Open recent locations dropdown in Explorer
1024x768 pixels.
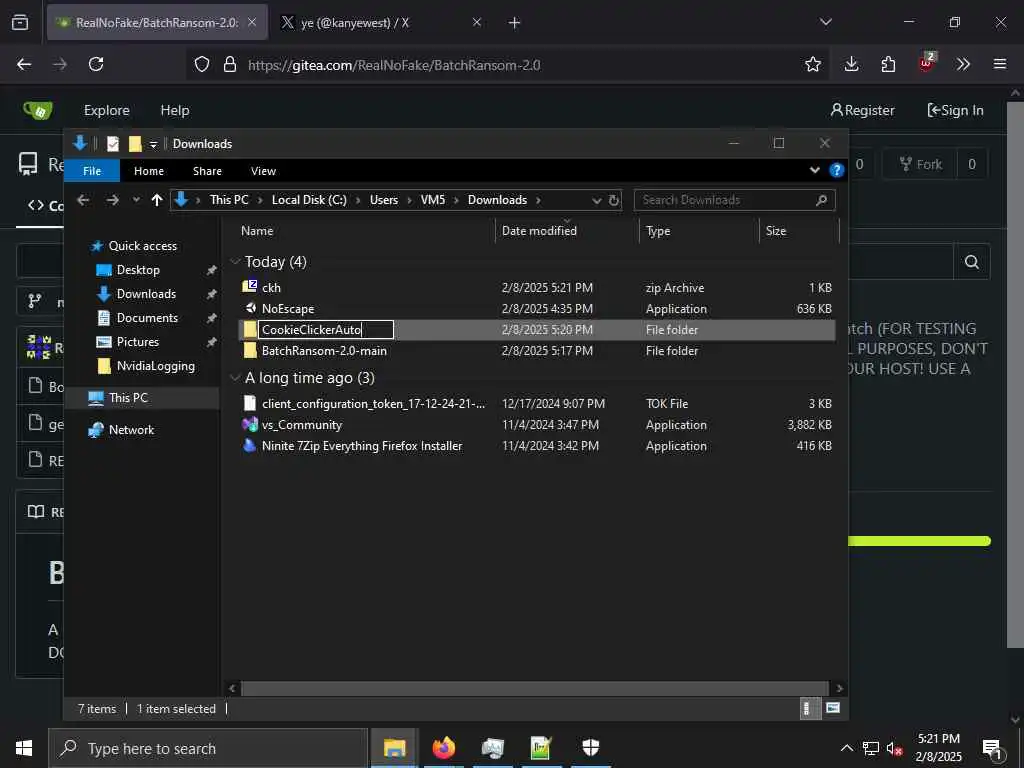(136, 200)
